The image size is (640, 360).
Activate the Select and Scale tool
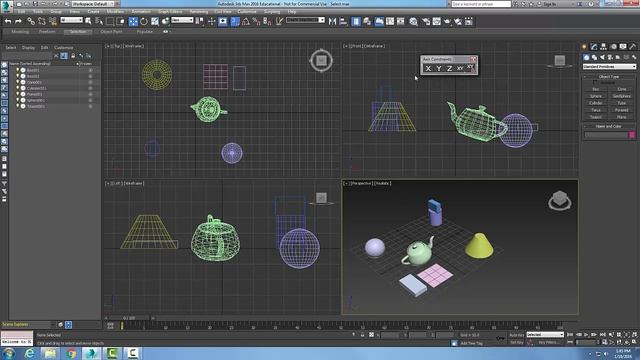(x=155, y=21)
